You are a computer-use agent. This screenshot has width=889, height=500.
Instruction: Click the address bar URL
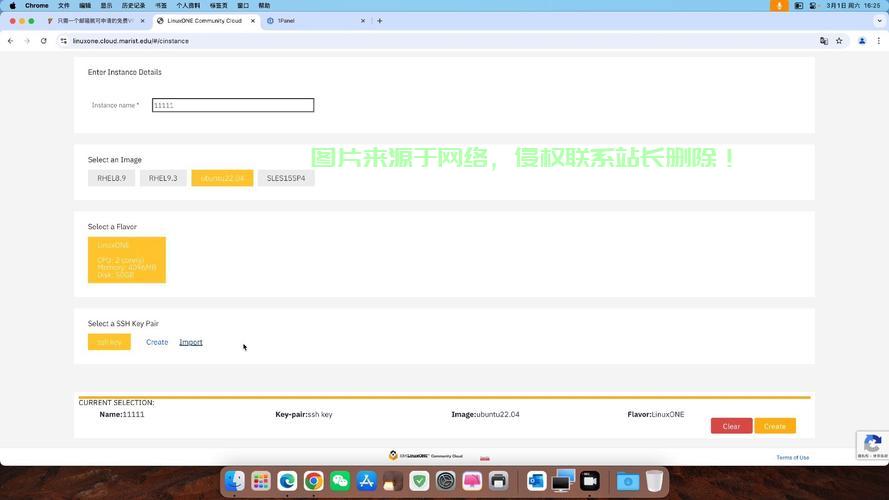130,41
